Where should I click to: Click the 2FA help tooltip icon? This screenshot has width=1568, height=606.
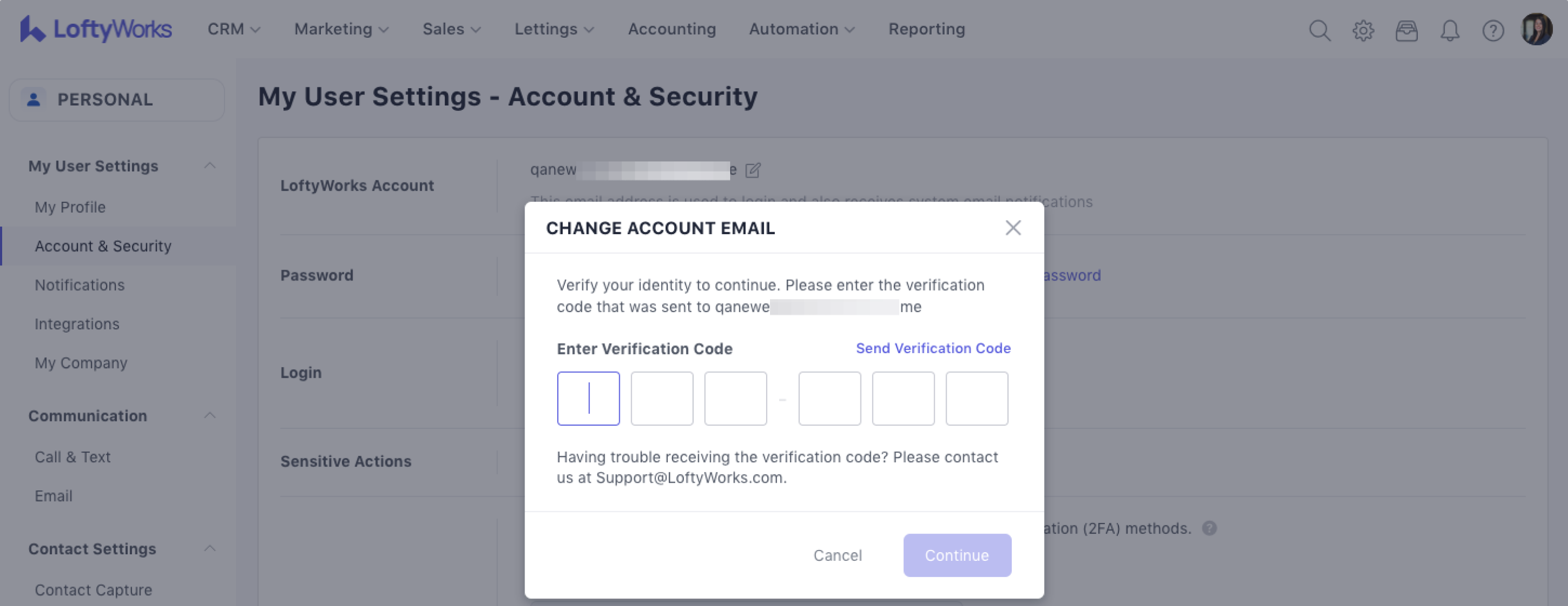coord(1209,528)
